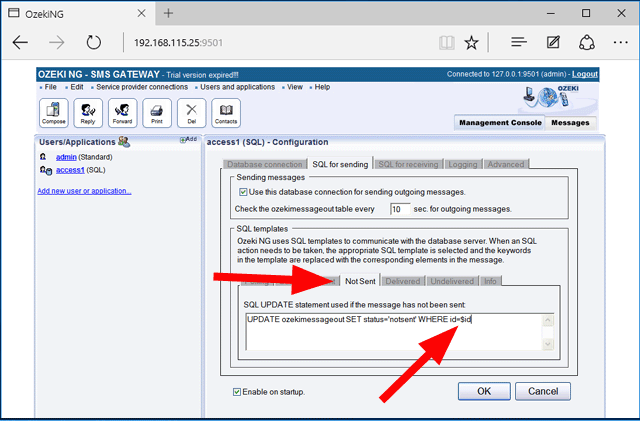
Task: Switch to Messages tab
Action: coord(570,123)
